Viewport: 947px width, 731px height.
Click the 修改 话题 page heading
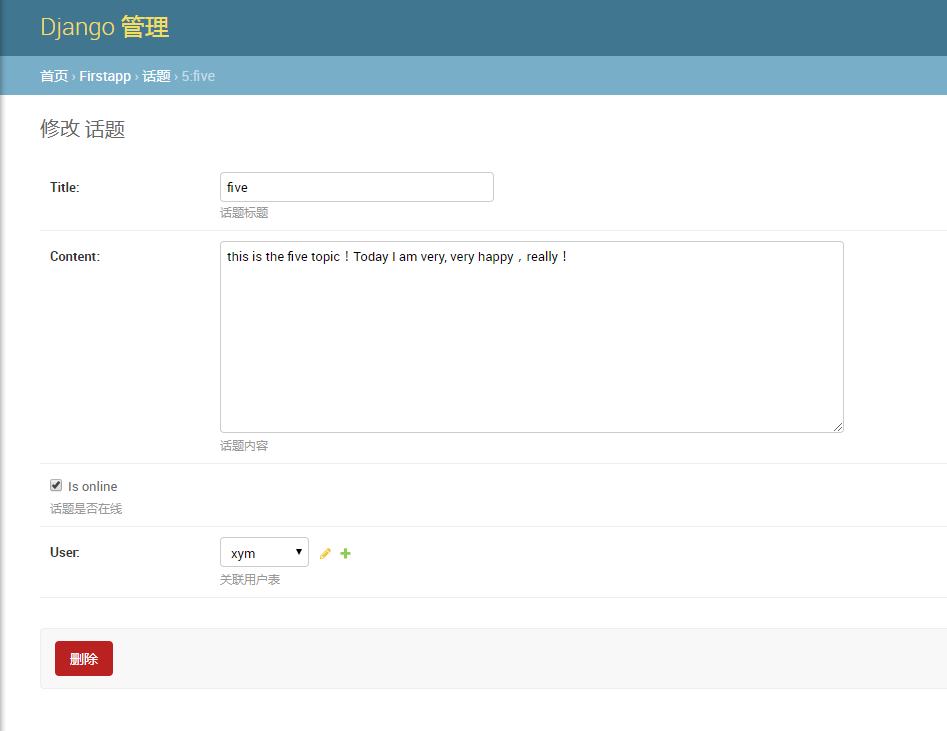click(83, 129)
